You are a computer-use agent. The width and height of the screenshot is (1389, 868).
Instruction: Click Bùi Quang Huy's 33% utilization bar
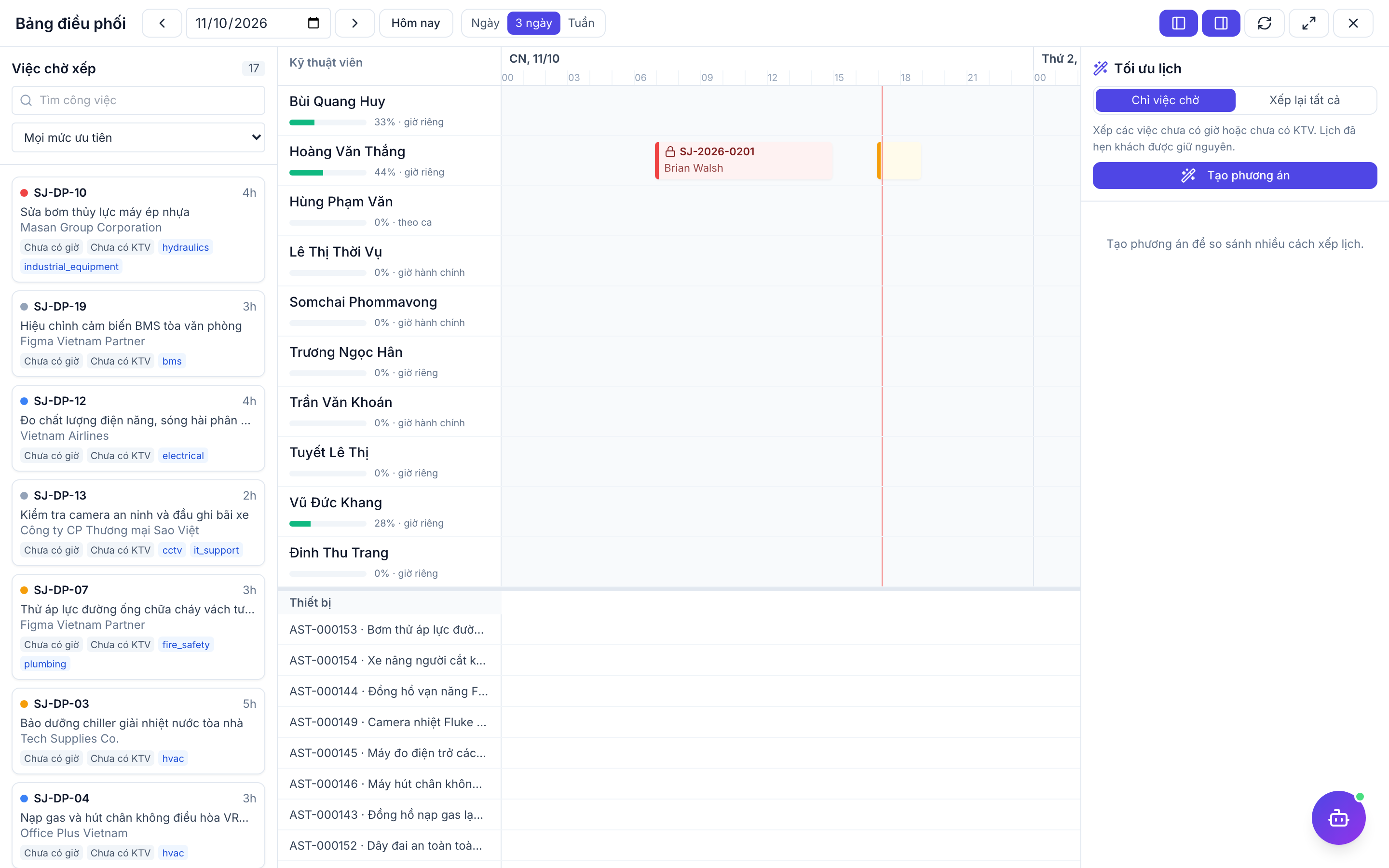point(328,122)
